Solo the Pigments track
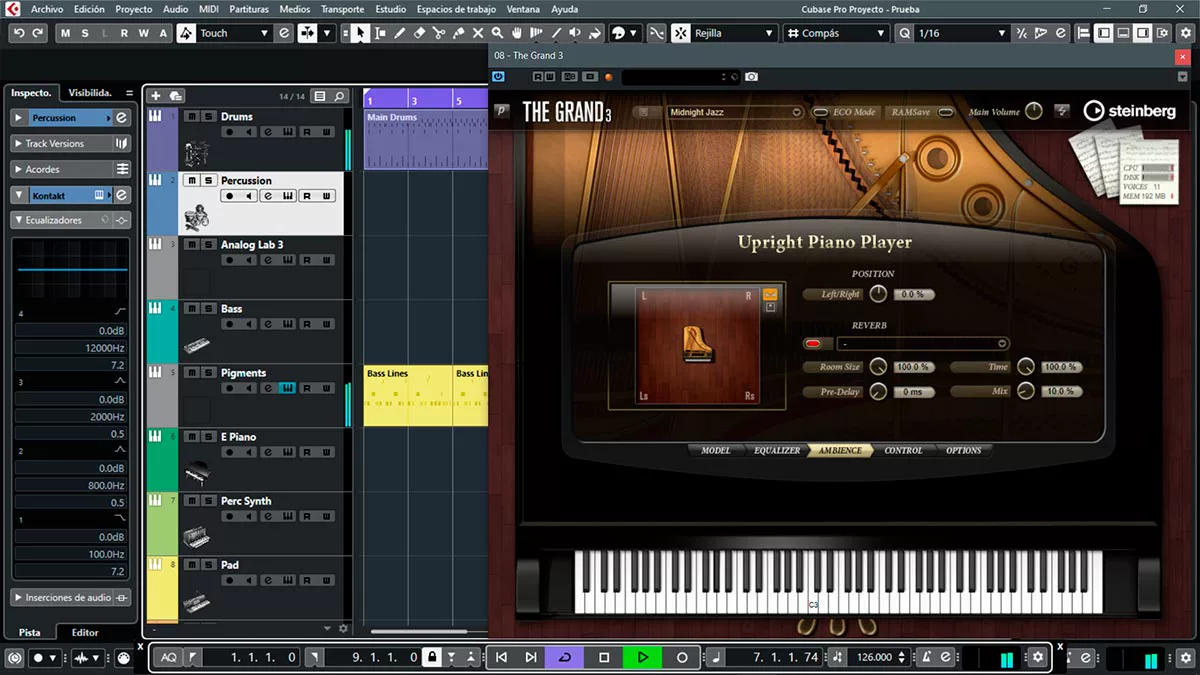The image size is (1200, 675). 208,372
